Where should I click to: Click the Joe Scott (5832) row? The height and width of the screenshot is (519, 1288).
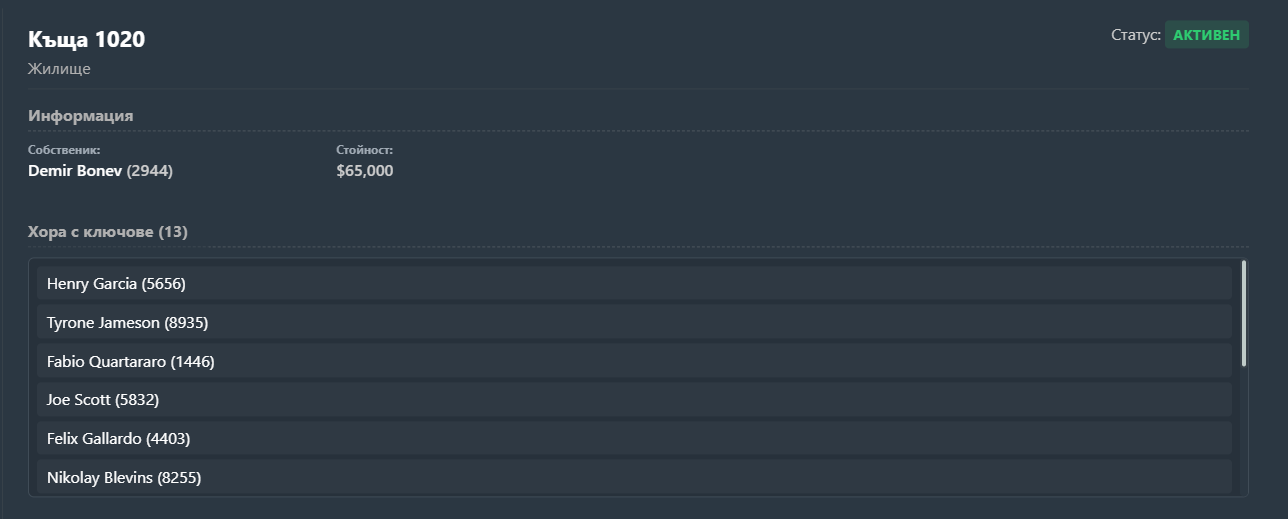coord(634,400)
